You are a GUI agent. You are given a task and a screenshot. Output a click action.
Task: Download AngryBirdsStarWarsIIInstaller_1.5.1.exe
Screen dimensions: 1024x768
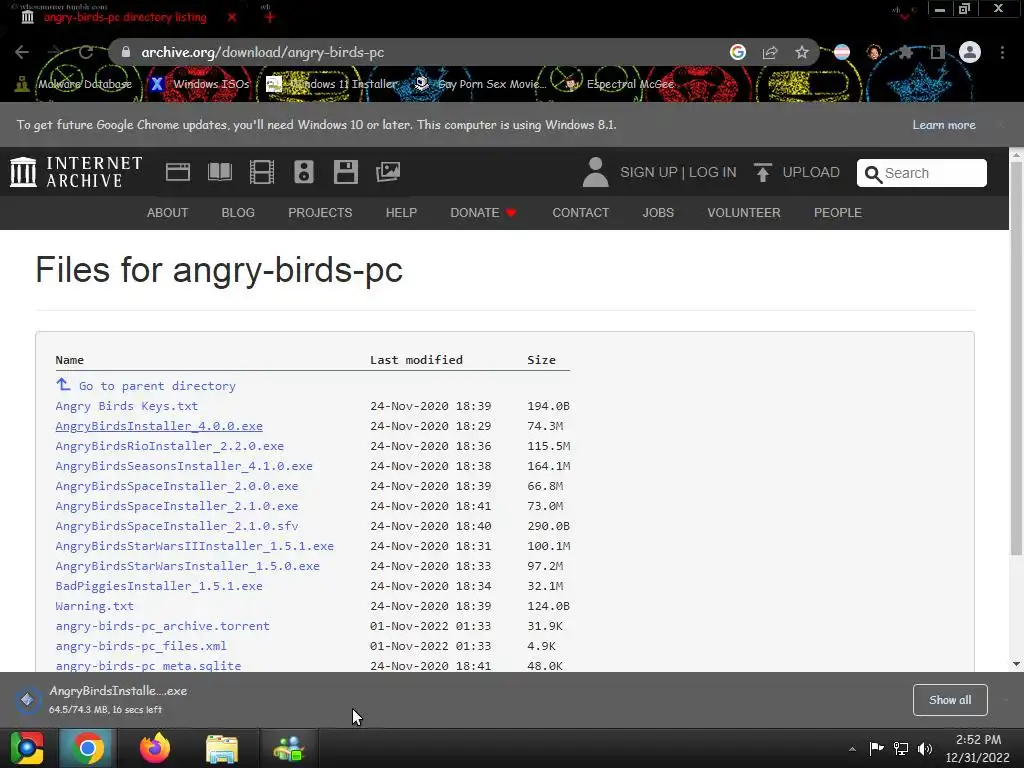195,546
